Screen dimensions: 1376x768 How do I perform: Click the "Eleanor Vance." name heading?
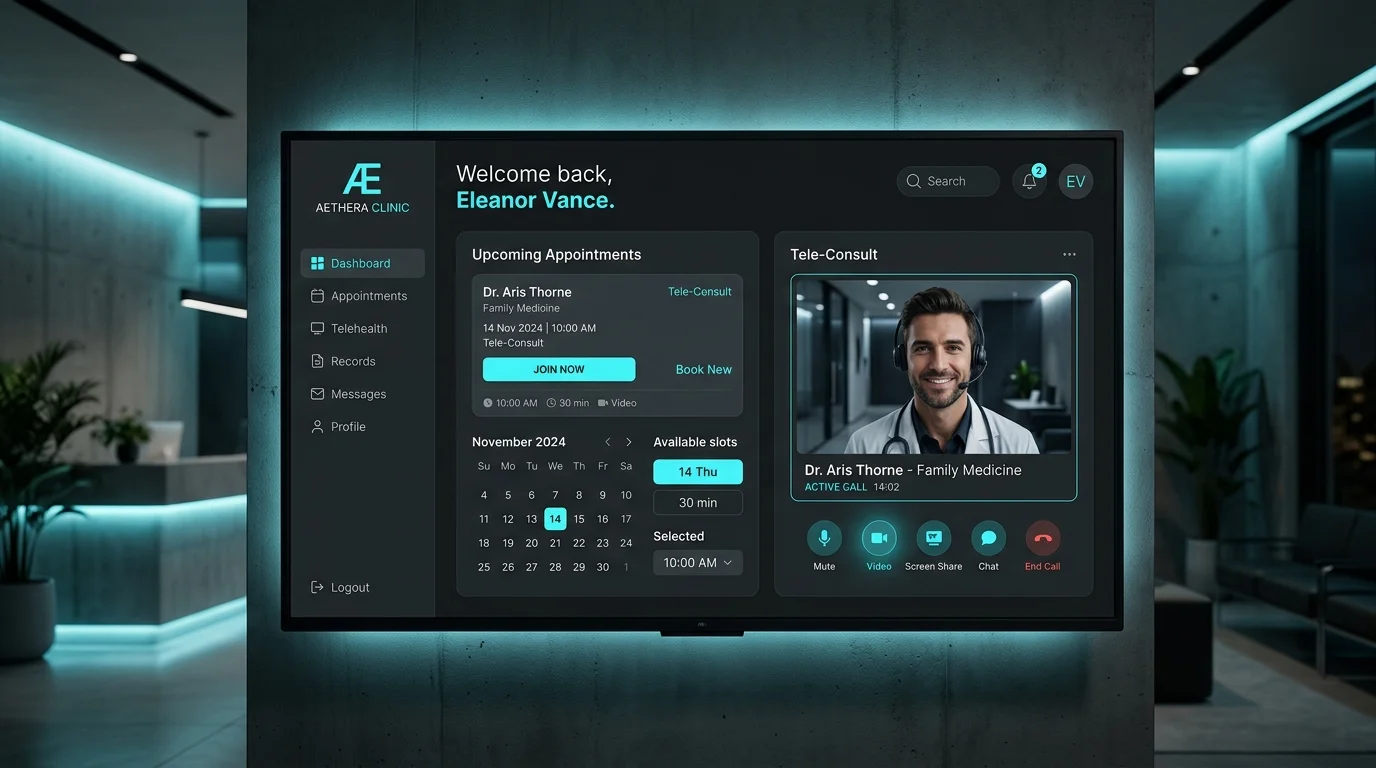tap(535, 201)
